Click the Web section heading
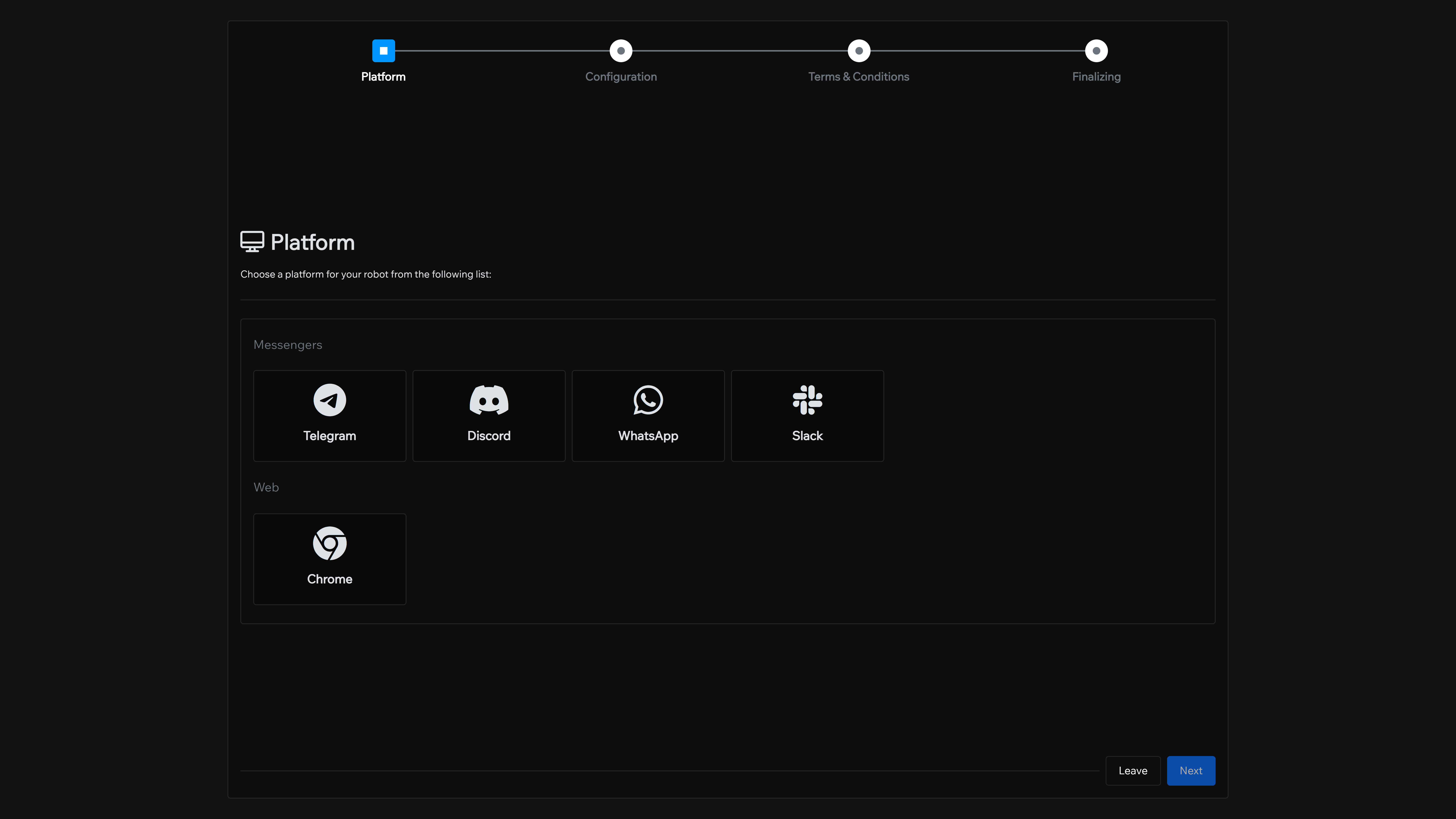The image size is (1456, 819). point(266,487)
